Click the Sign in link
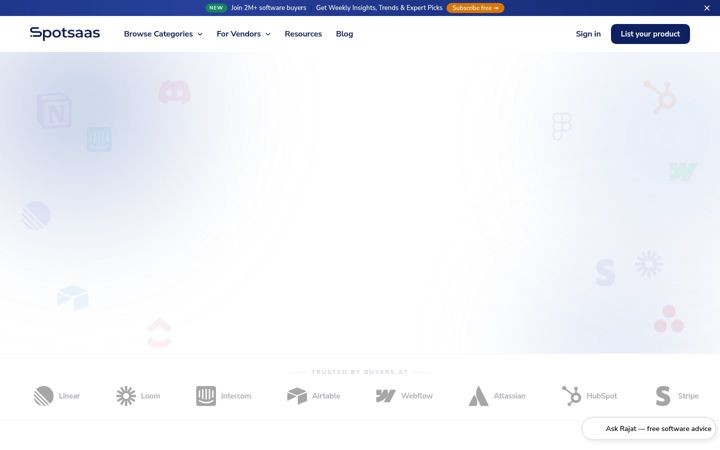Image resolution: width=720 pixels, height=450 pixels. click(x=588, y=34)
